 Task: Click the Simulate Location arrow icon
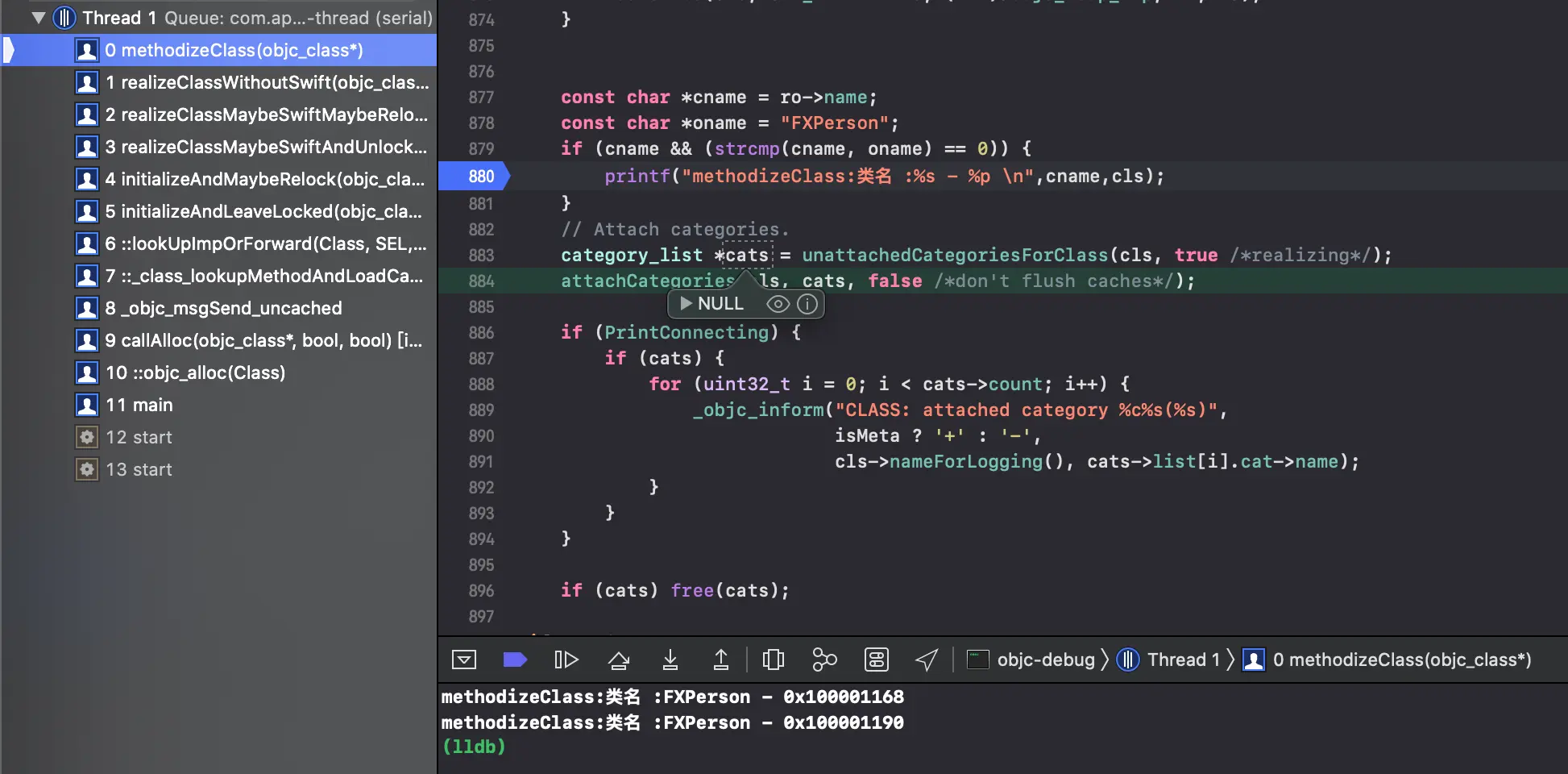[x=927, y=660]
